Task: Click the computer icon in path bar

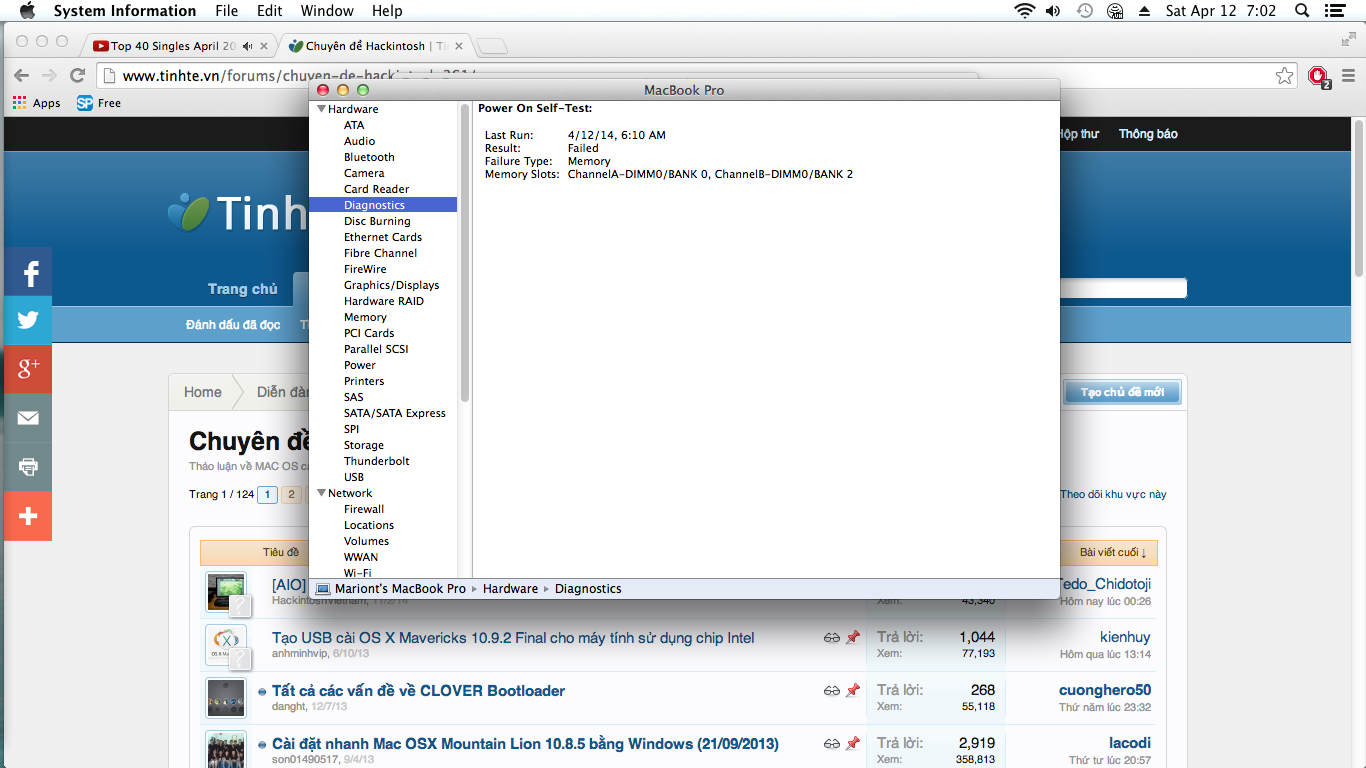Action: [322, 589]
